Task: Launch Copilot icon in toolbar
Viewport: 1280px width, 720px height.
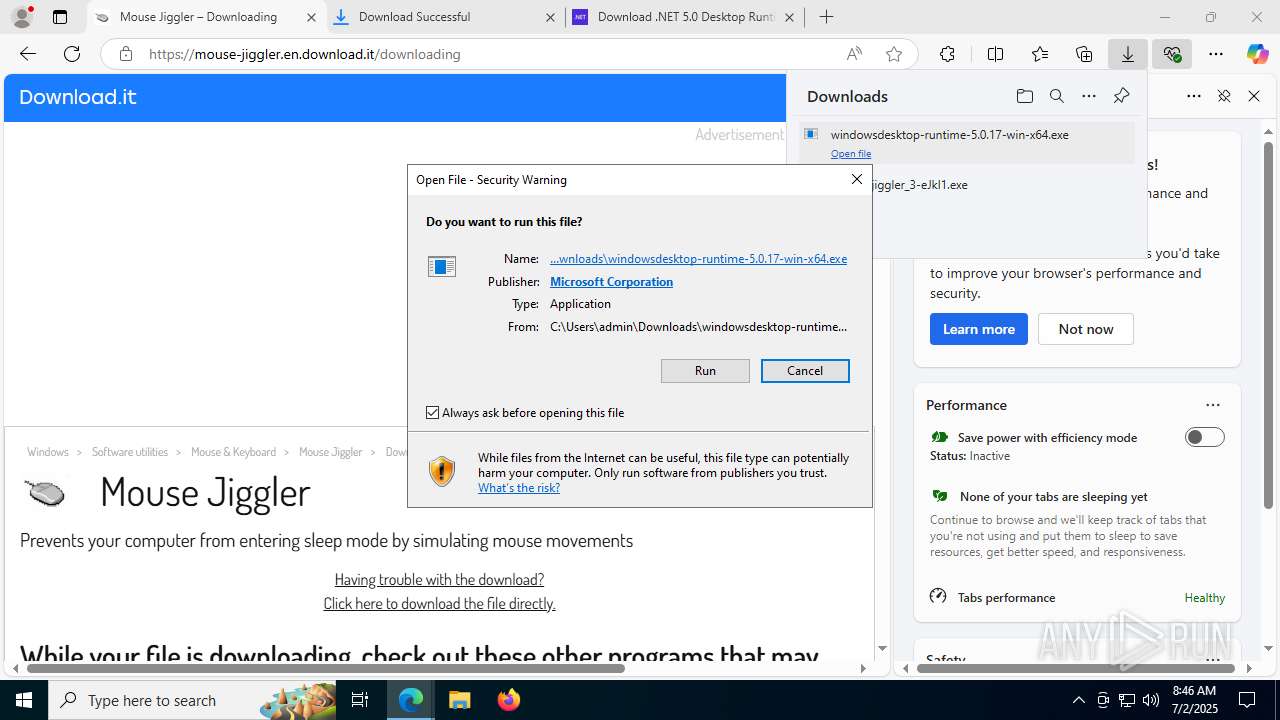Action: coord(1257,54)
